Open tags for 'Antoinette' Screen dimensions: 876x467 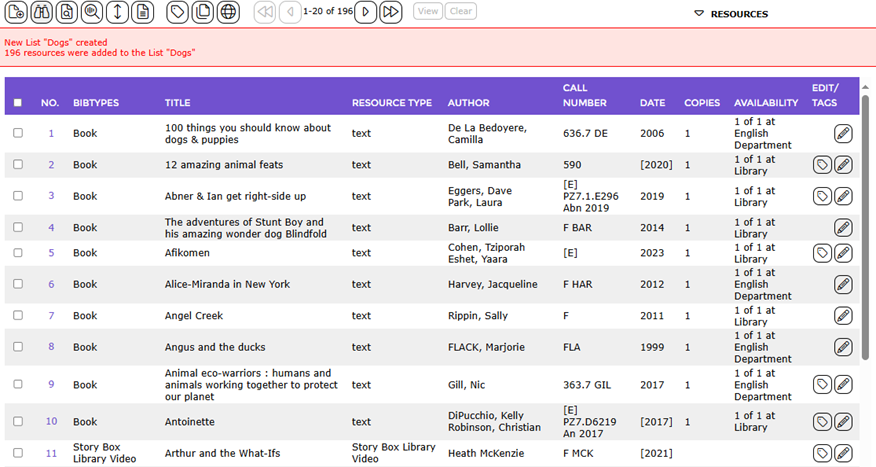point(822,422)
